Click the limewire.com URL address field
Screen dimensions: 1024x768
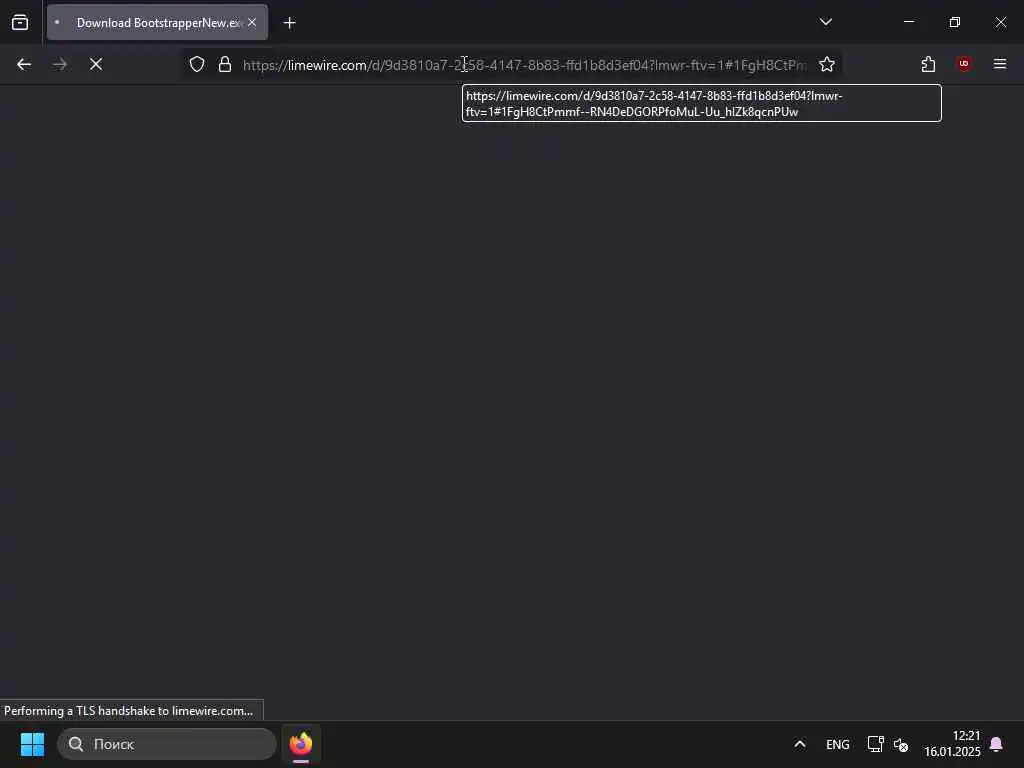click(x=524, y=65)
